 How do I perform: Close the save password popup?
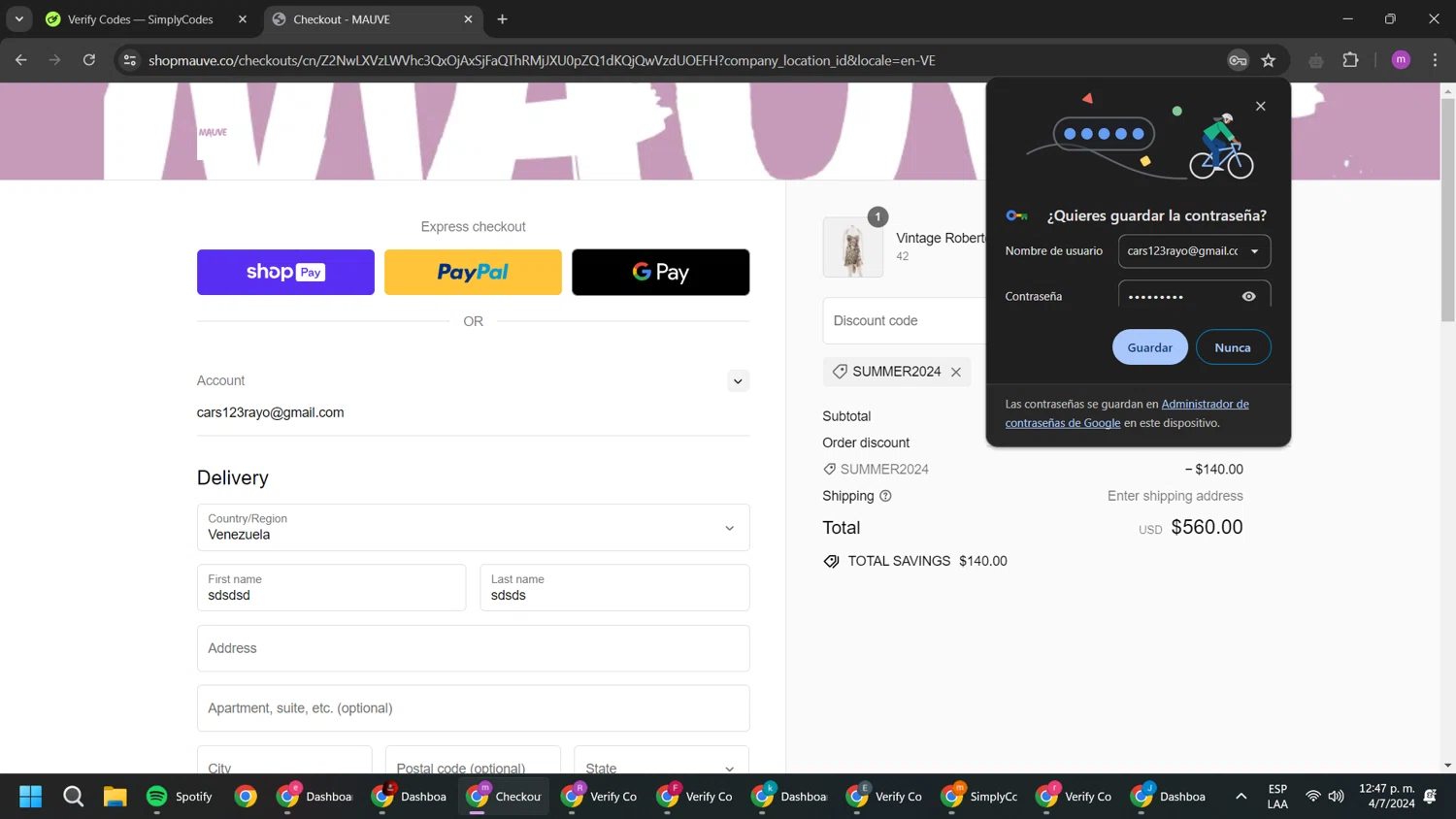pyautogui.click(x=1261, y=106)
